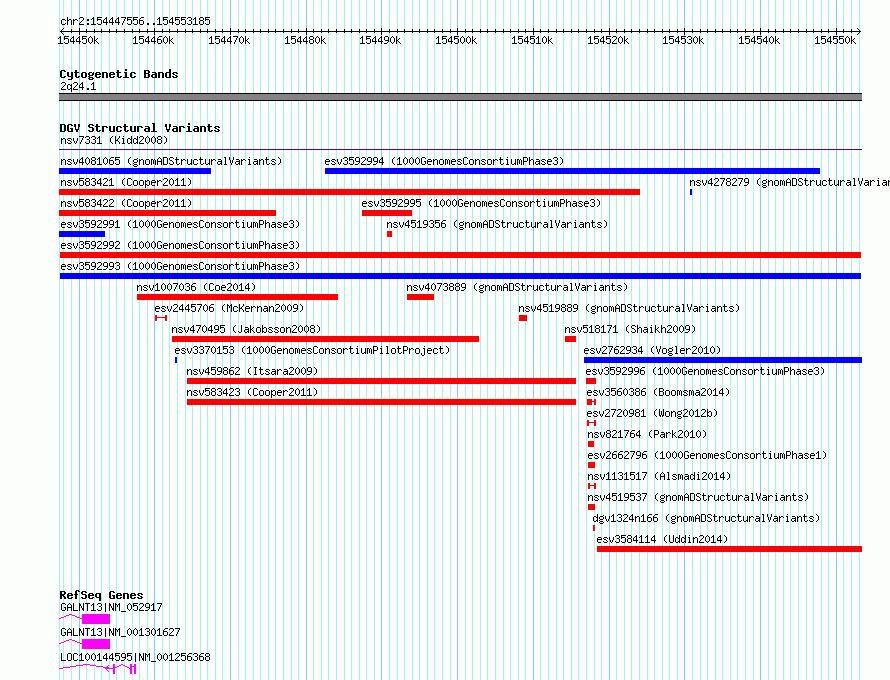Open the nsv4073889 gnomAD variant label
Screen dimensions: 890x680
tap(517, 287)
